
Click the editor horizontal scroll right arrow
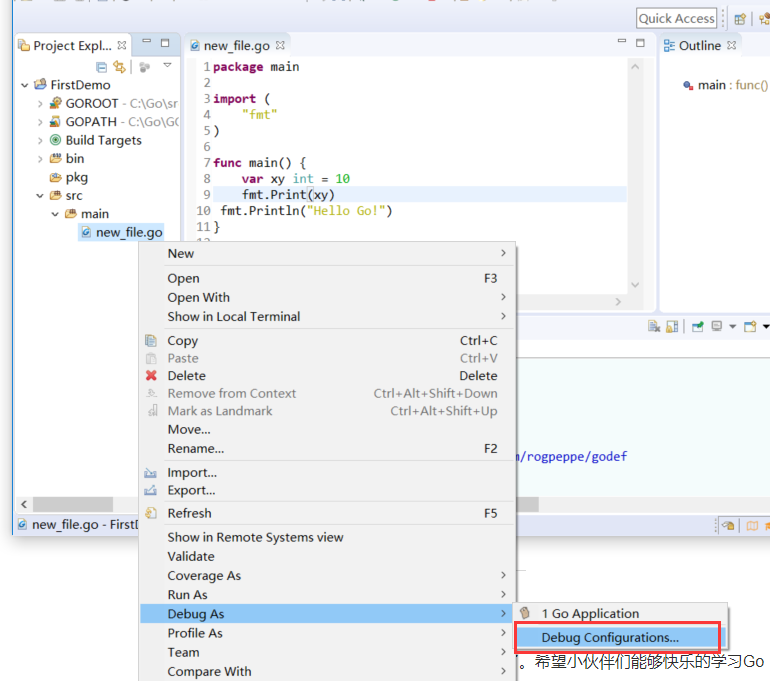618,301
